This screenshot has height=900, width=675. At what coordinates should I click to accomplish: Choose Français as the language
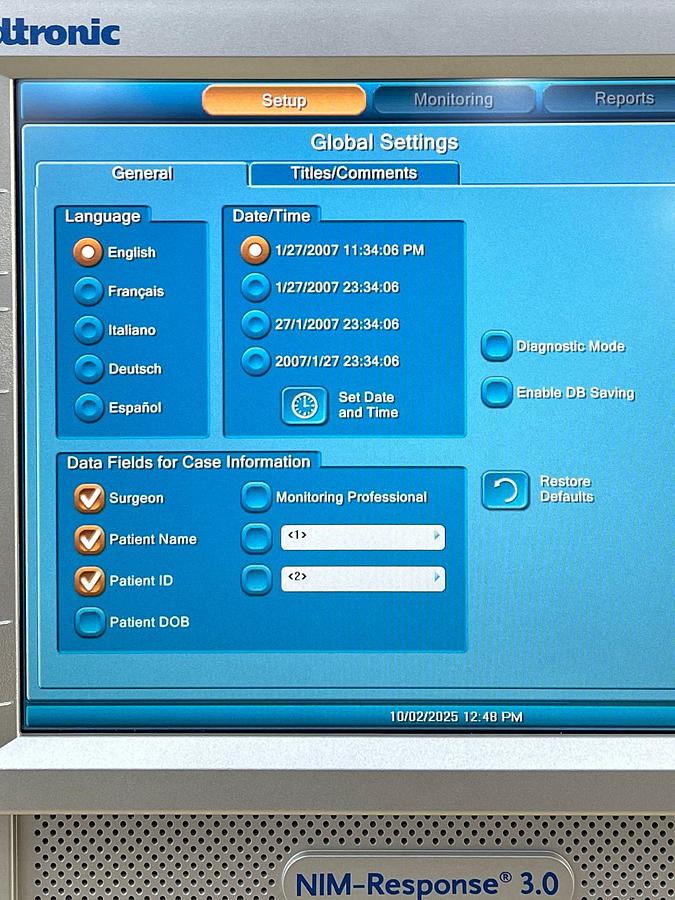pos(88,290)
